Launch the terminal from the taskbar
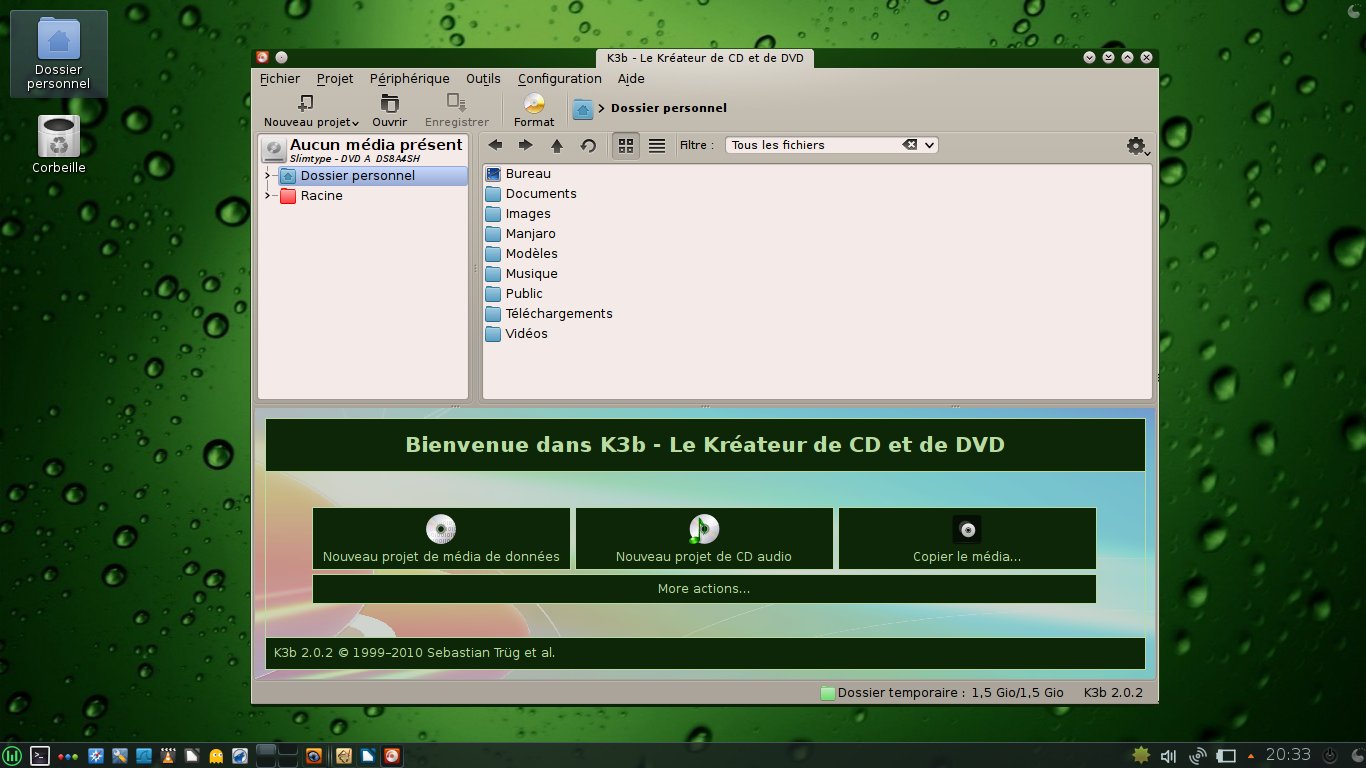Viewport: 1366px width, 768px height. [x=40, y=756]
